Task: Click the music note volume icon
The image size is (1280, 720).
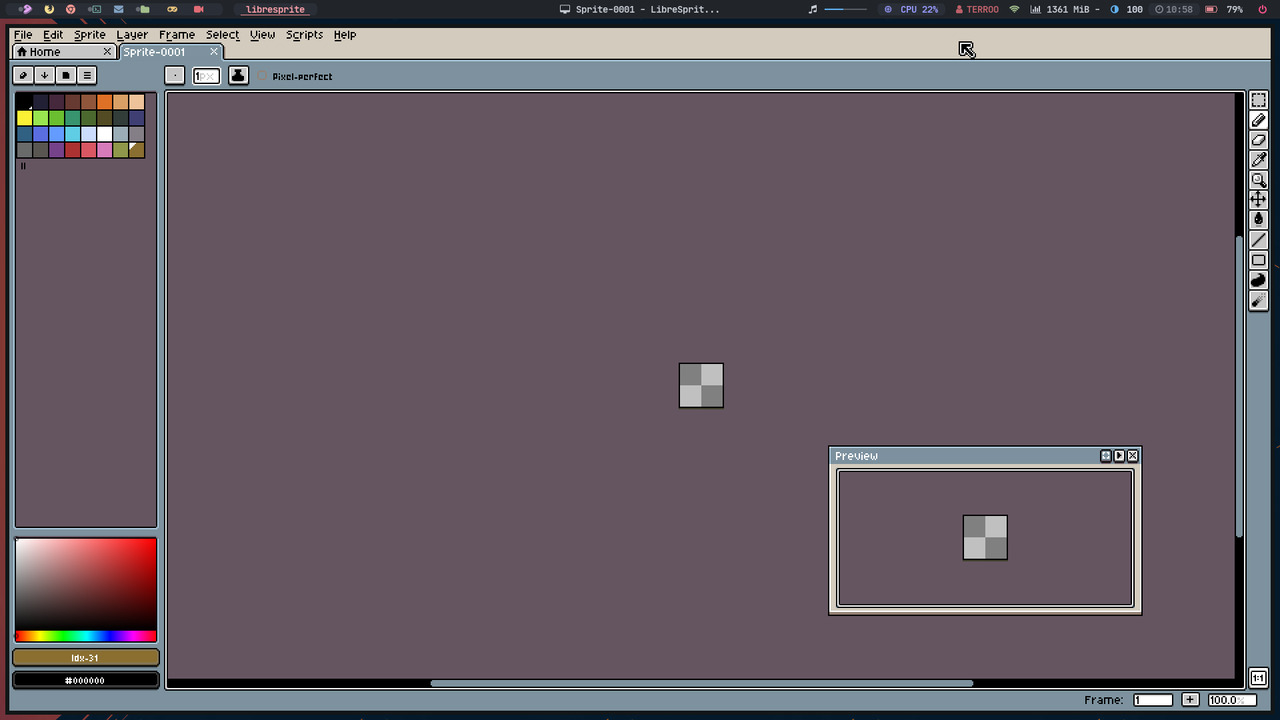Action: [x=812, y=9]
